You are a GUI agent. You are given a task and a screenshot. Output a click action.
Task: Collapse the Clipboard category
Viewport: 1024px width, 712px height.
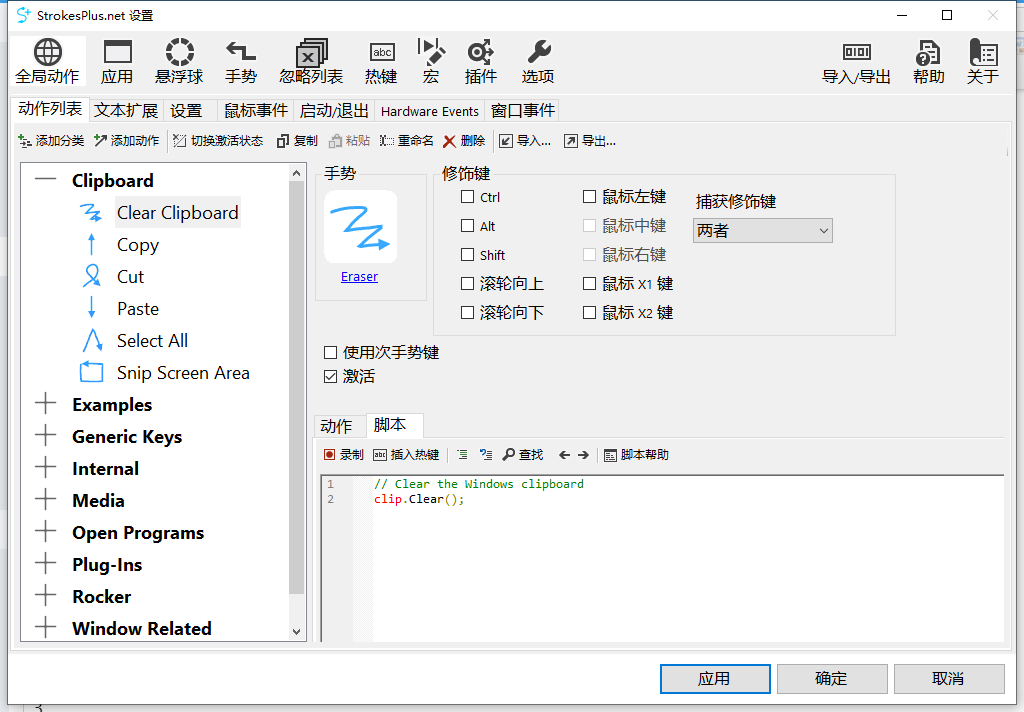point(45,179)
